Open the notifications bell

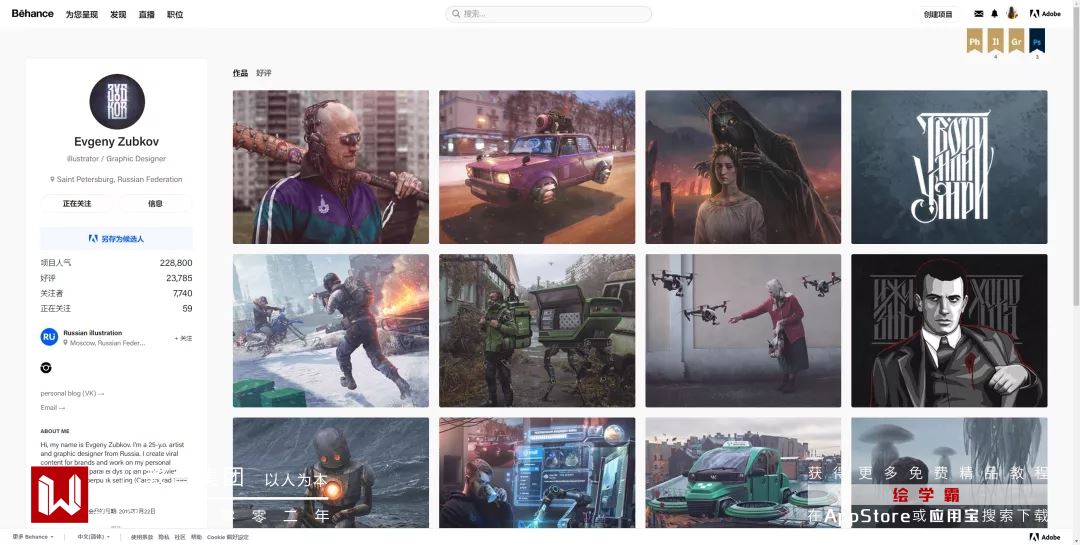point(995,14)
